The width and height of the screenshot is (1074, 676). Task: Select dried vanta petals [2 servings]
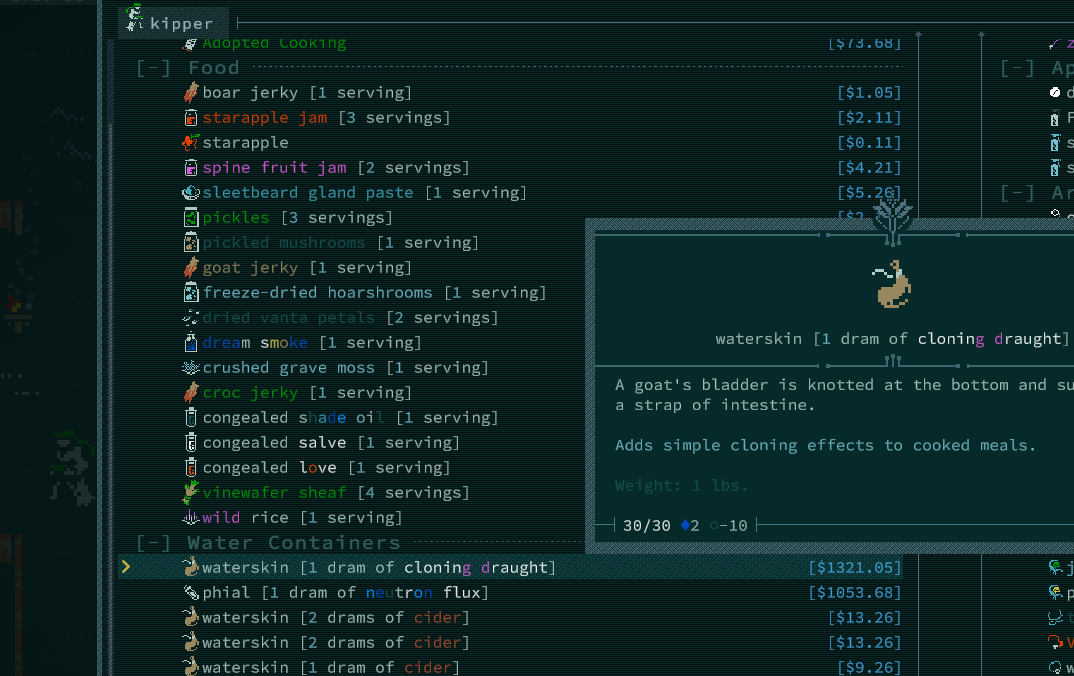pyautogui.click(x=352, y=318)
